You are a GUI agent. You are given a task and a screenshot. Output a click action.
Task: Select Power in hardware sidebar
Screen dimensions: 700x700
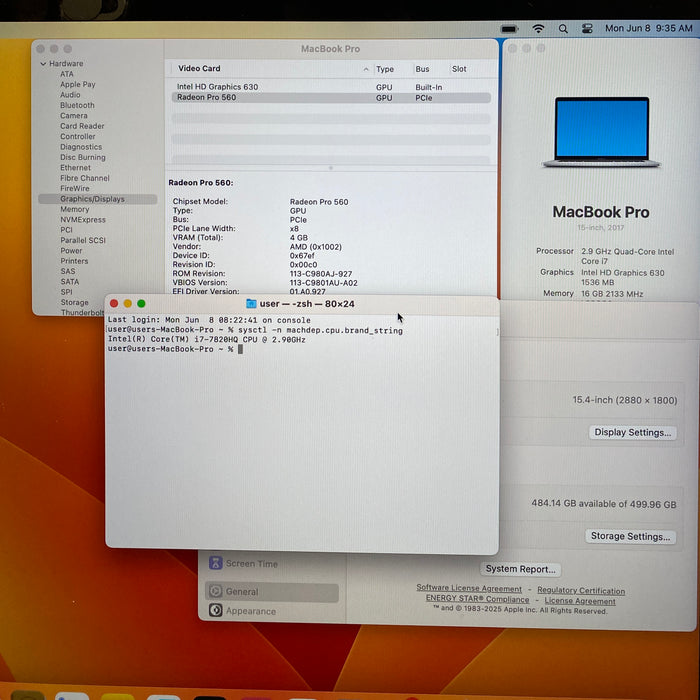(71, 250)
